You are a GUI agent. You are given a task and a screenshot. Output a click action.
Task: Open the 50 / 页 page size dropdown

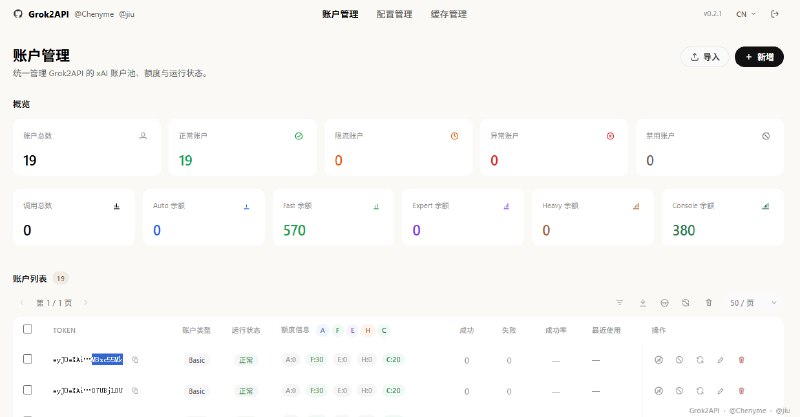click(x=753, y=303)
